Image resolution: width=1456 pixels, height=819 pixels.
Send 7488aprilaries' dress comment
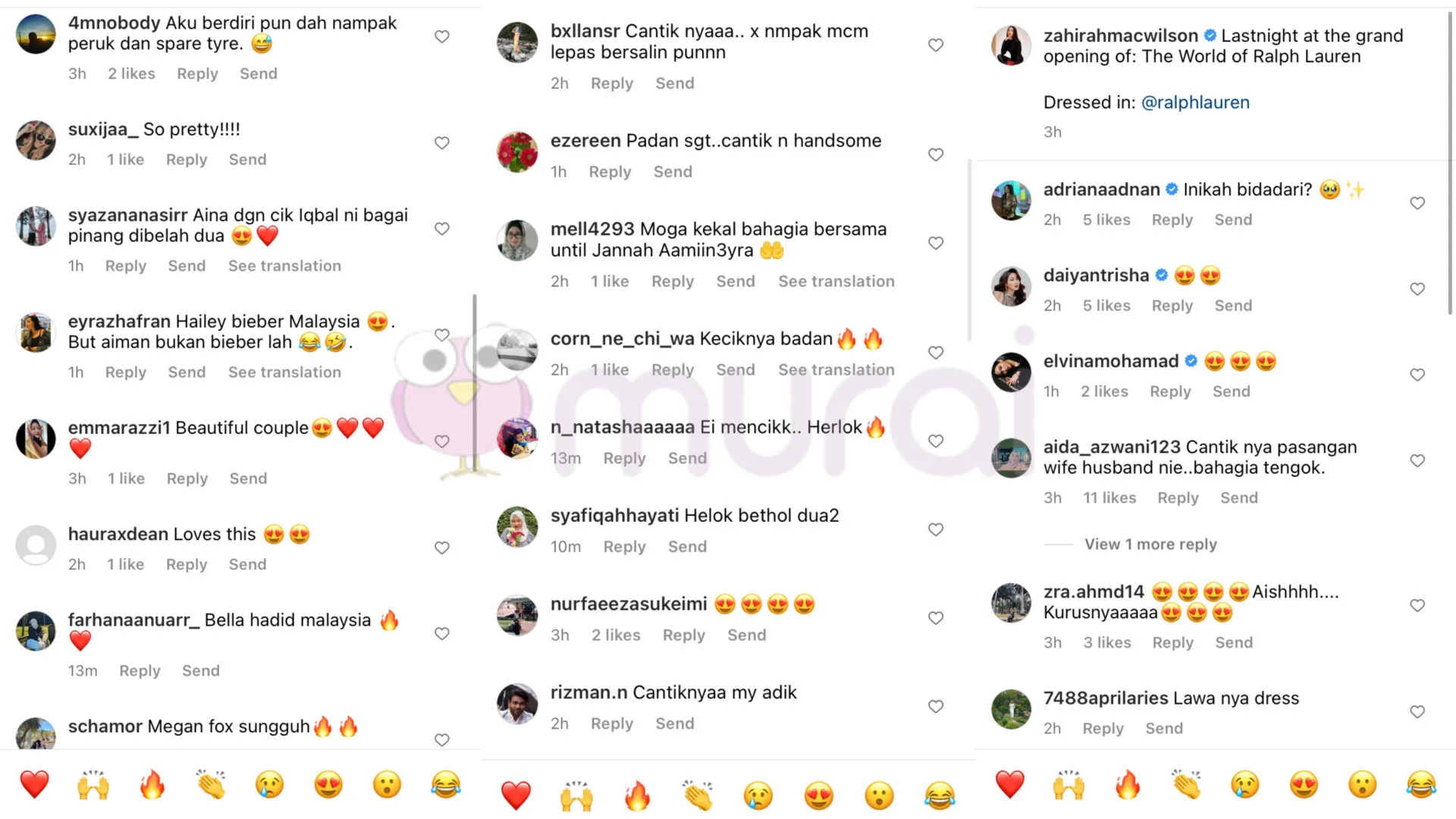[1163, 728]
